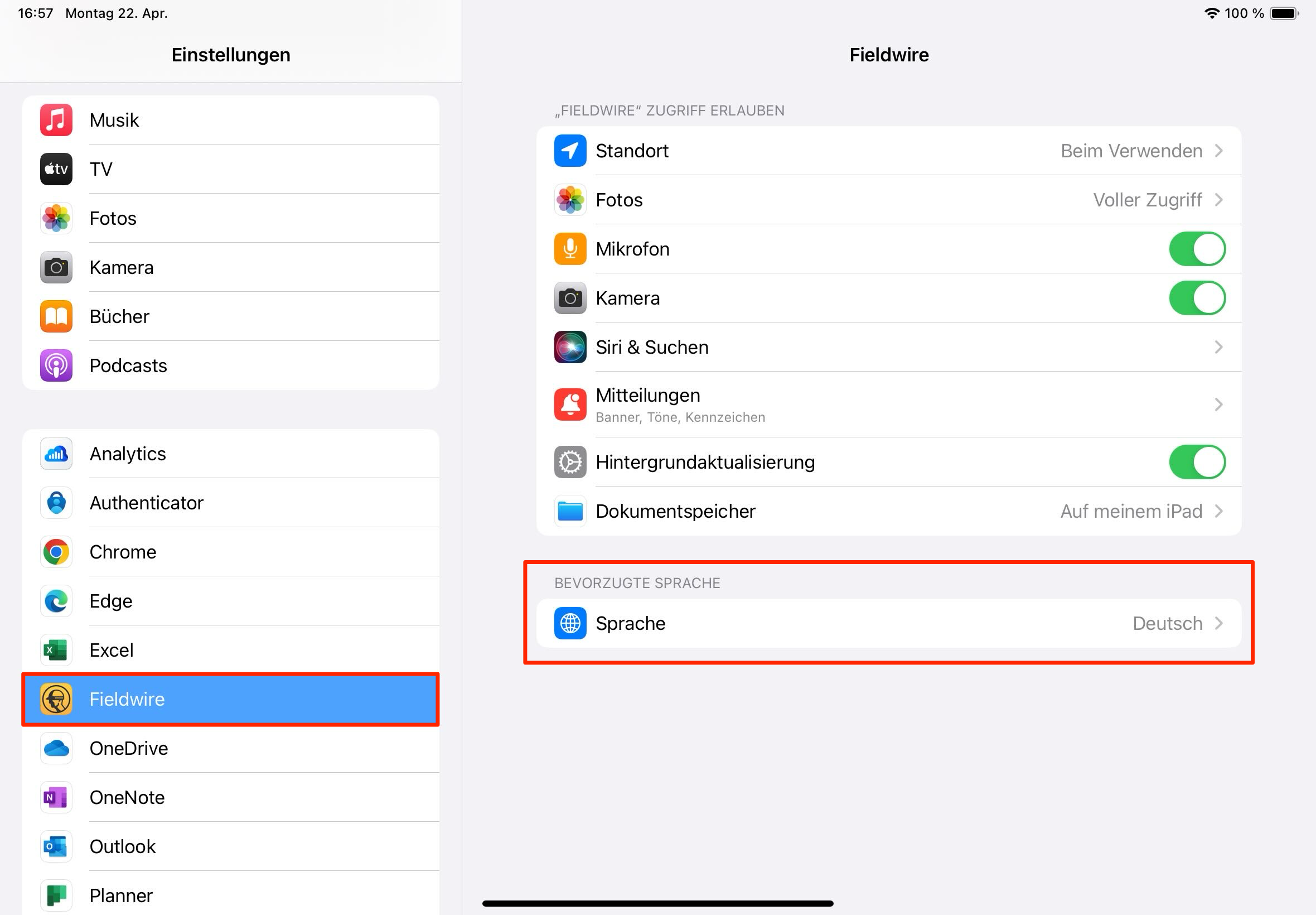
Task: Click the Dokumentspeicher folder icon
Action: (570, 511)
